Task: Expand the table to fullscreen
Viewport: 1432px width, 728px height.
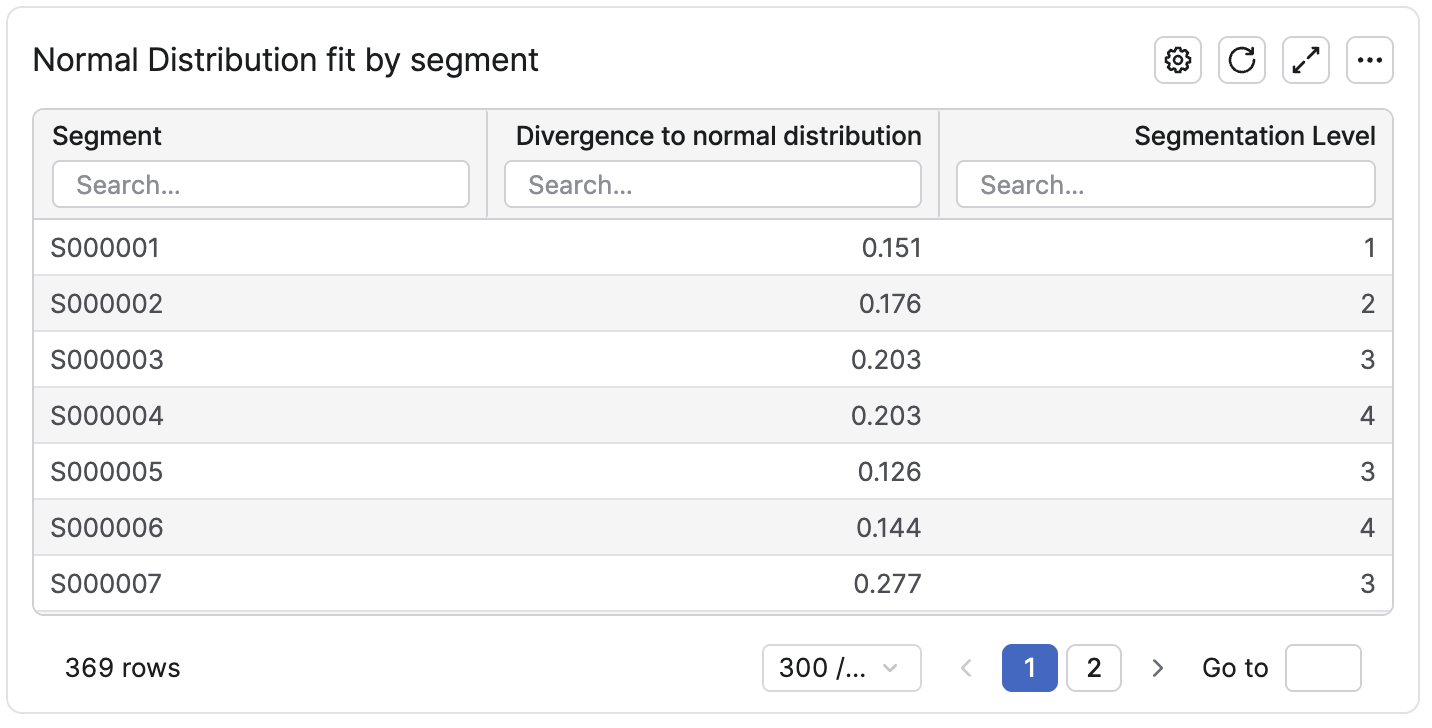Action: click(x=1306, y=61)
